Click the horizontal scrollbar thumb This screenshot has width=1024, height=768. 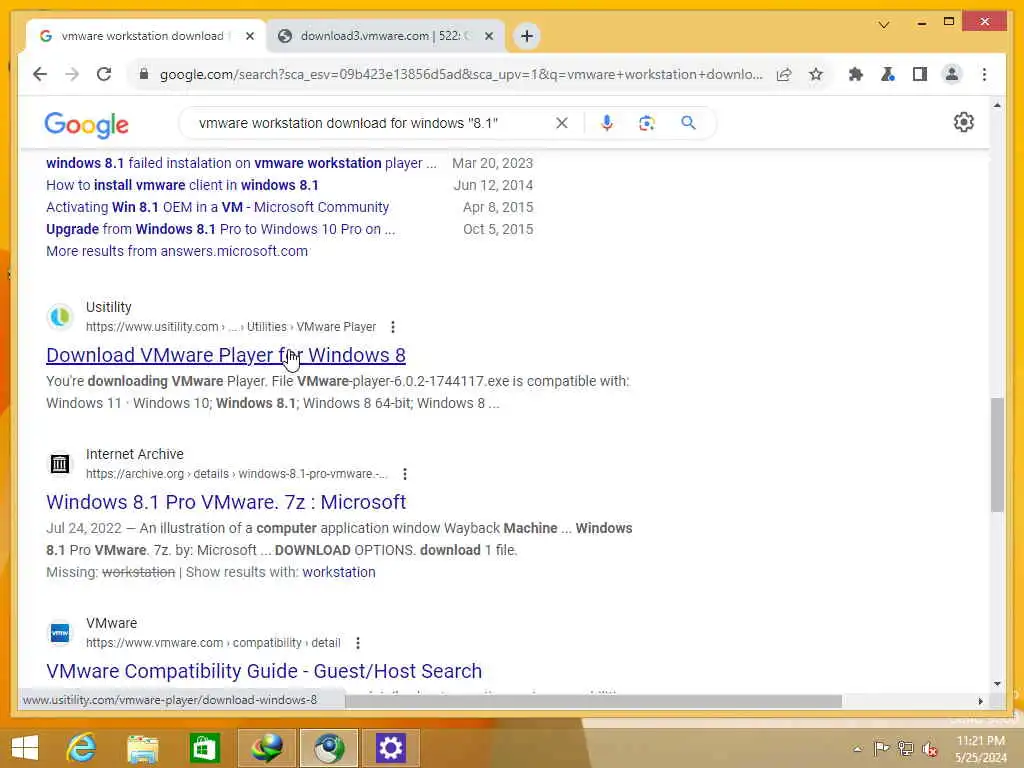pyautogui.click(x=593, y=701)
